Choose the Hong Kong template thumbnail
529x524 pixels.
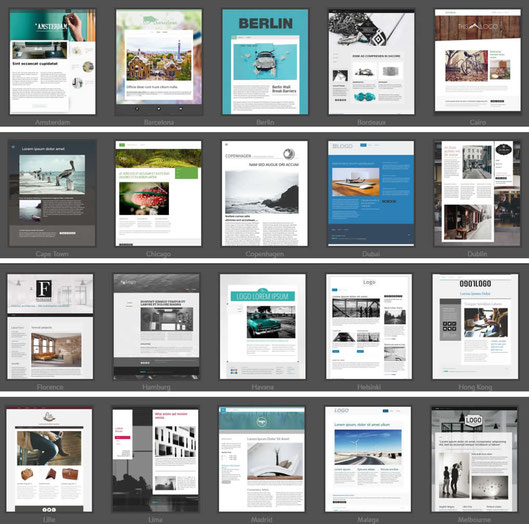(x=475, y=326)
